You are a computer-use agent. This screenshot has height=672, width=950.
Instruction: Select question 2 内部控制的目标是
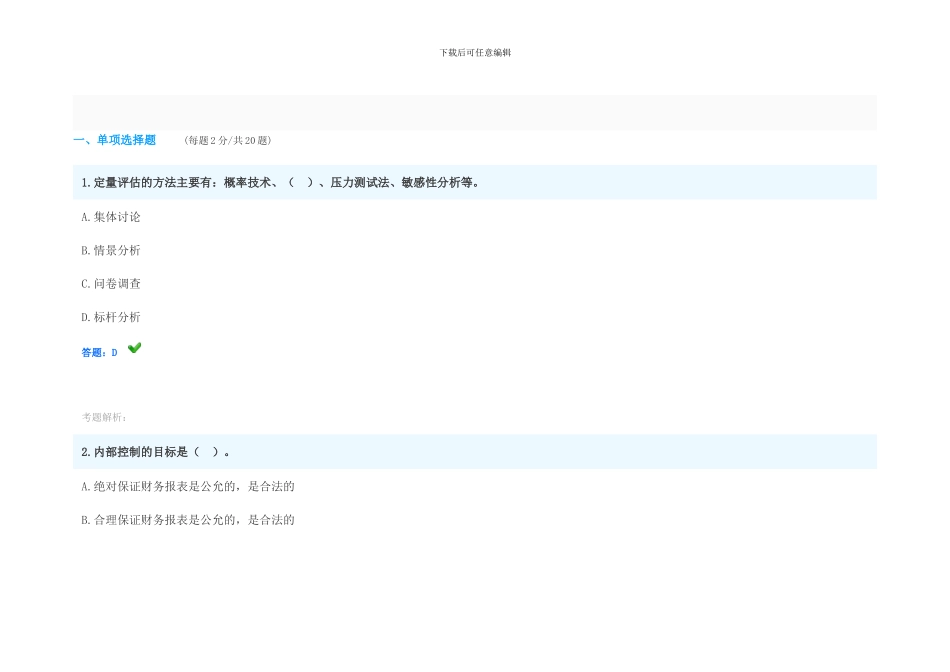(x=474, y=452)
